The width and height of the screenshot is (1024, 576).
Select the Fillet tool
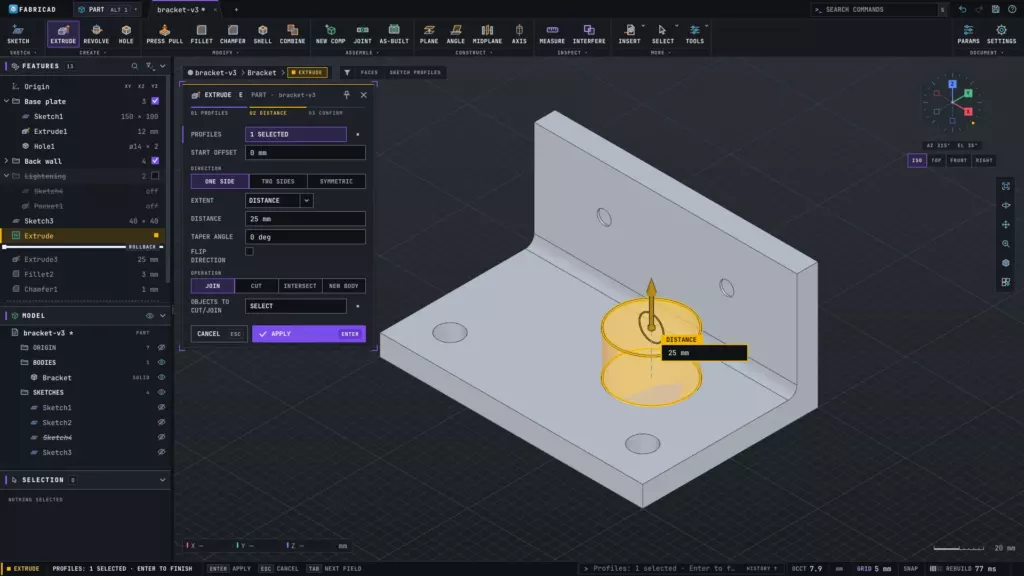point(201,33)
